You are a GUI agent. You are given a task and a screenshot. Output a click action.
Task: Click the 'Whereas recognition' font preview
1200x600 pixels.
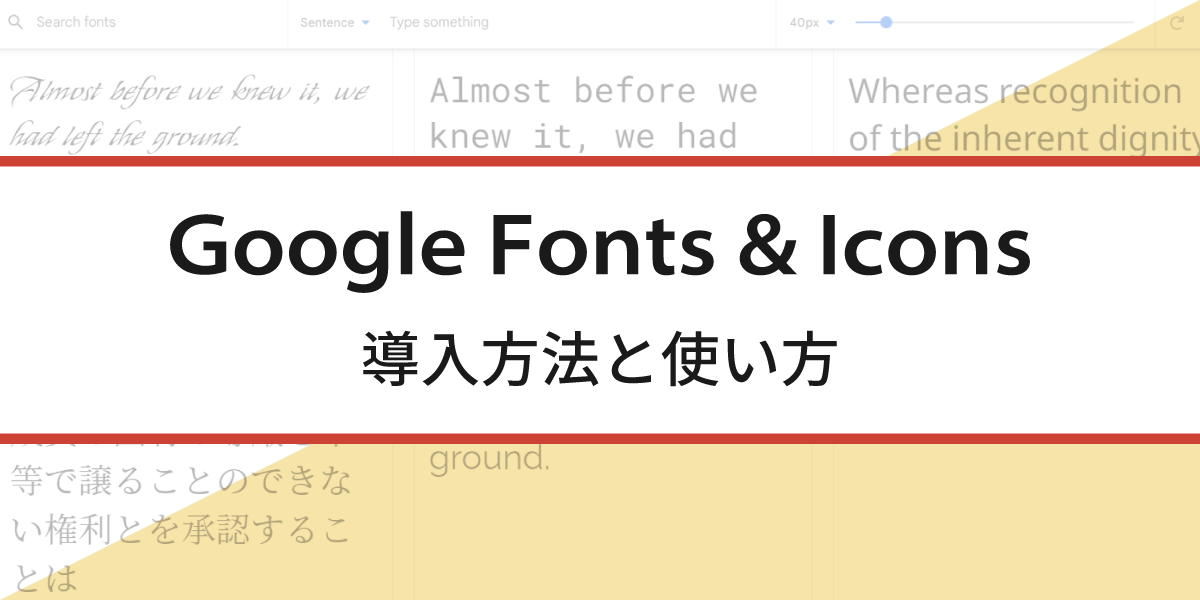point(1023,113)
